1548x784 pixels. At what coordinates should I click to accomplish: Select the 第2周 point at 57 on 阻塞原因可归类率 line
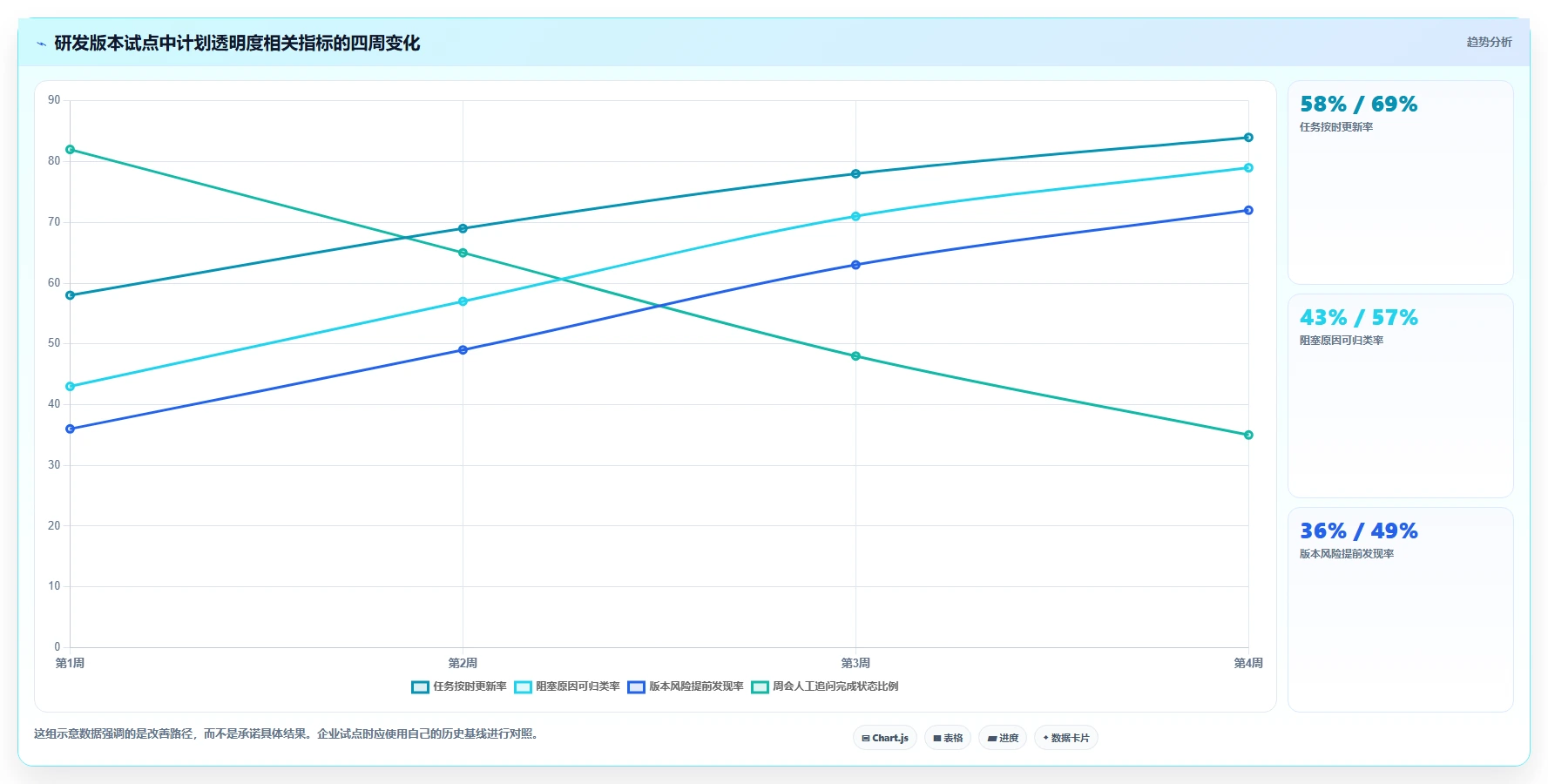[x=463, y=301]
